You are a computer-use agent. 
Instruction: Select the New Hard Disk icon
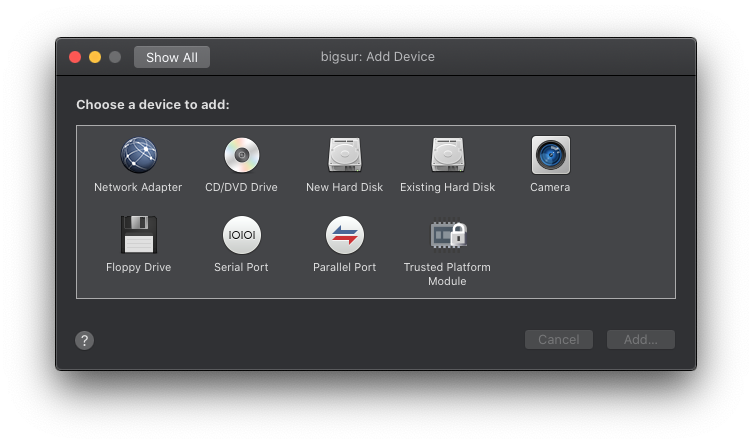[344, 155]
